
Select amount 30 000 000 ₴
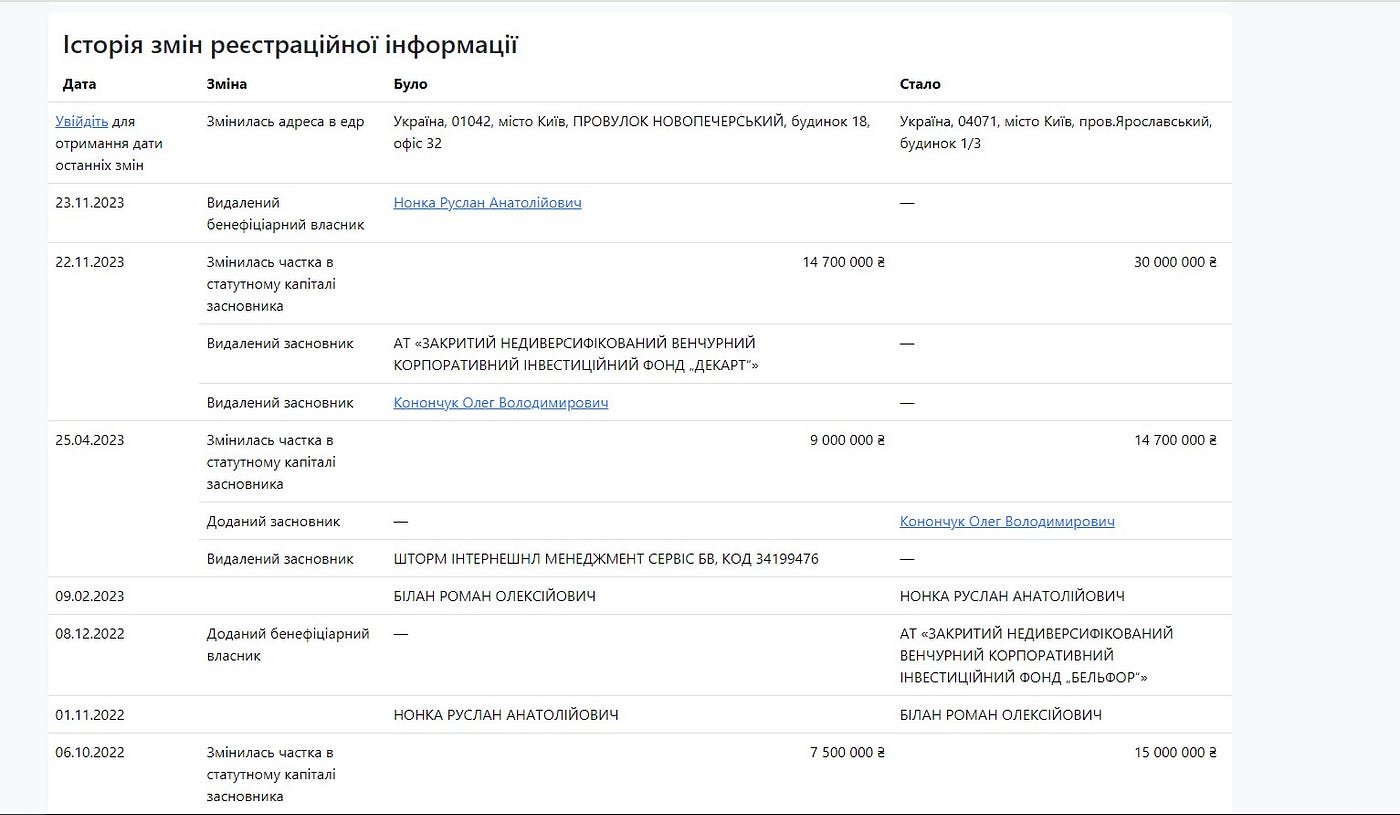(1175, 262)
